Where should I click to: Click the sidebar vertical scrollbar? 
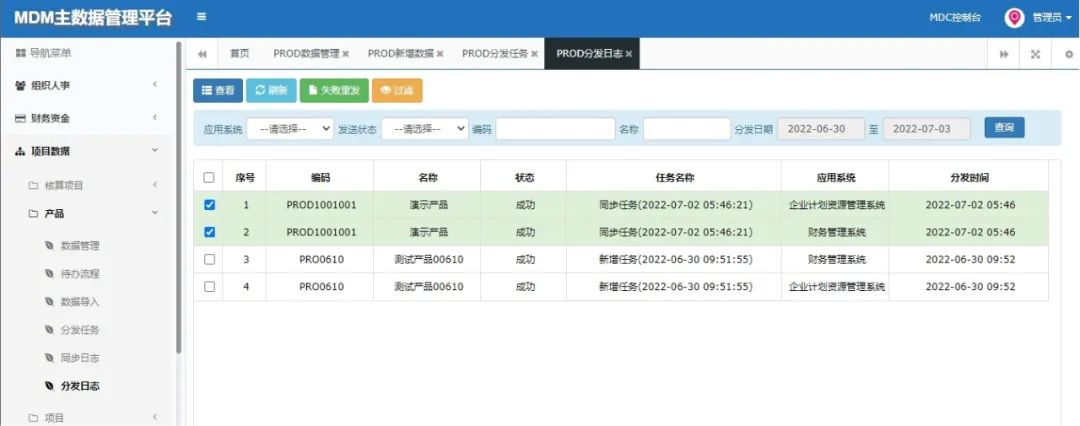click(179, 196)
